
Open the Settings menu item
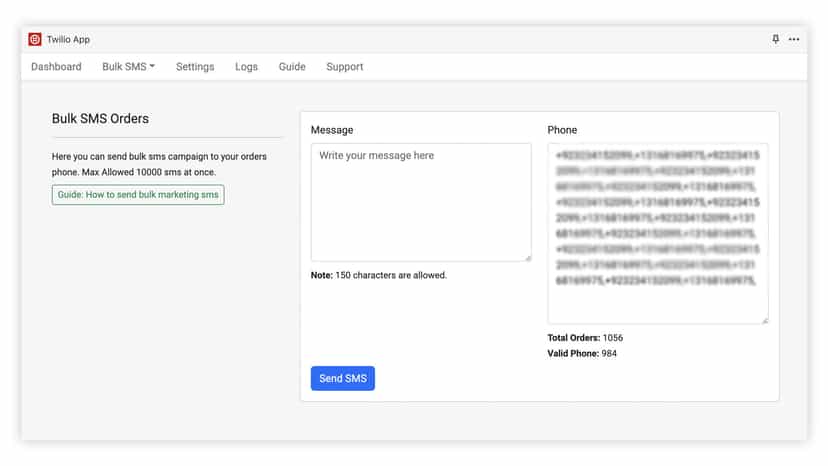click(195, 67)
